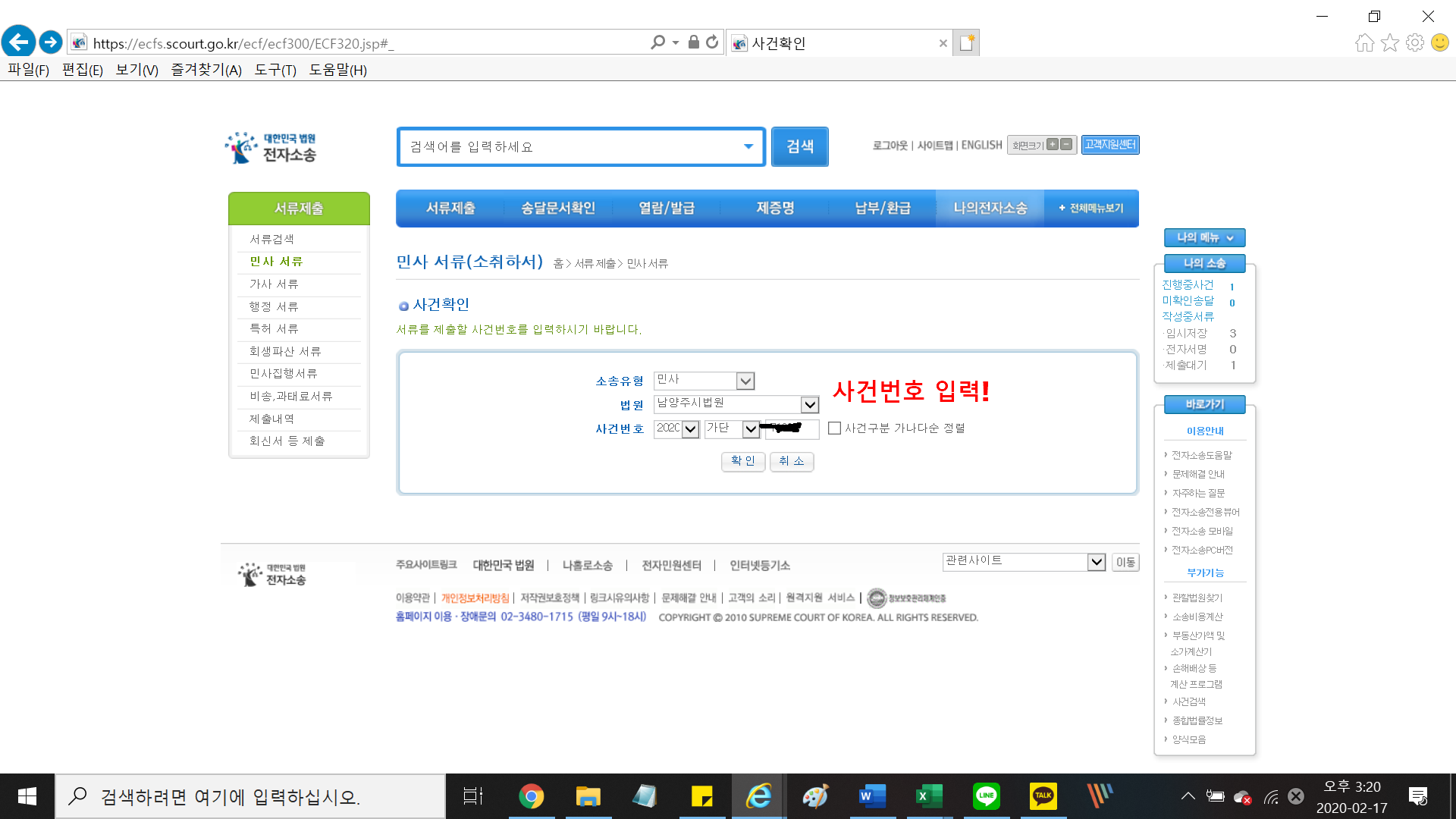Click the 검색어 search input field
This screenshot has height=819, width=1456.
[569, 147]
